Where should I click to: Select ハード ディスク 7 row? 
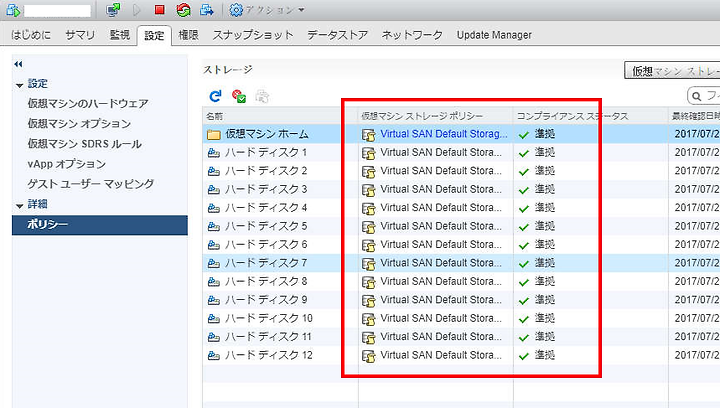coord(461,263)
